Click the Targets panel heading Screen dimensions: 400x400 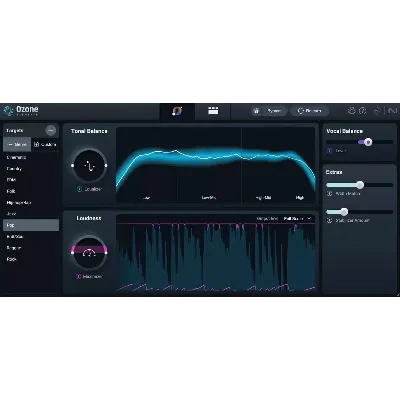tap(15, 130)
